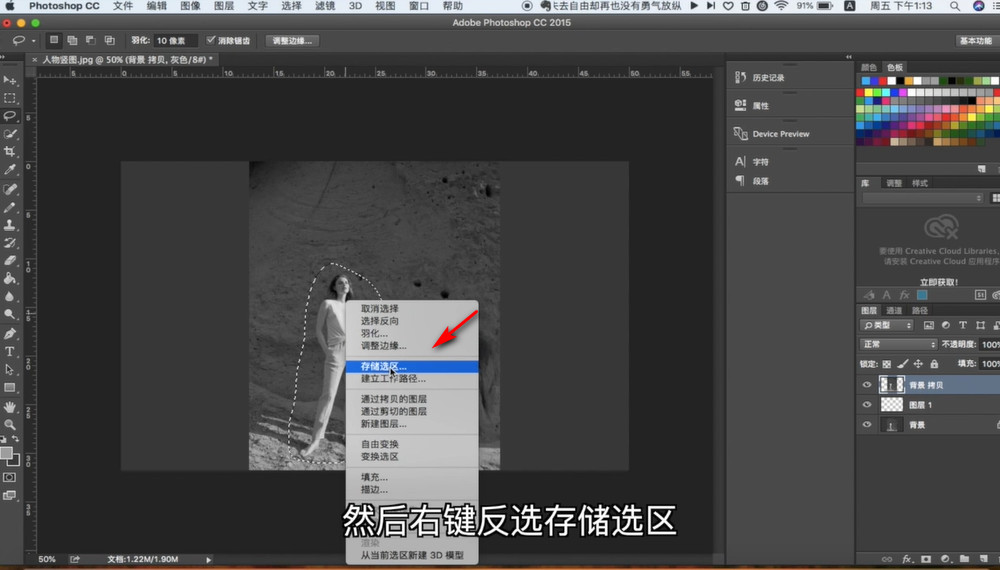Open the 滤镜 menu in menu bar
The height and width of the screenshot is (570, 1000).
pos(325,6)
